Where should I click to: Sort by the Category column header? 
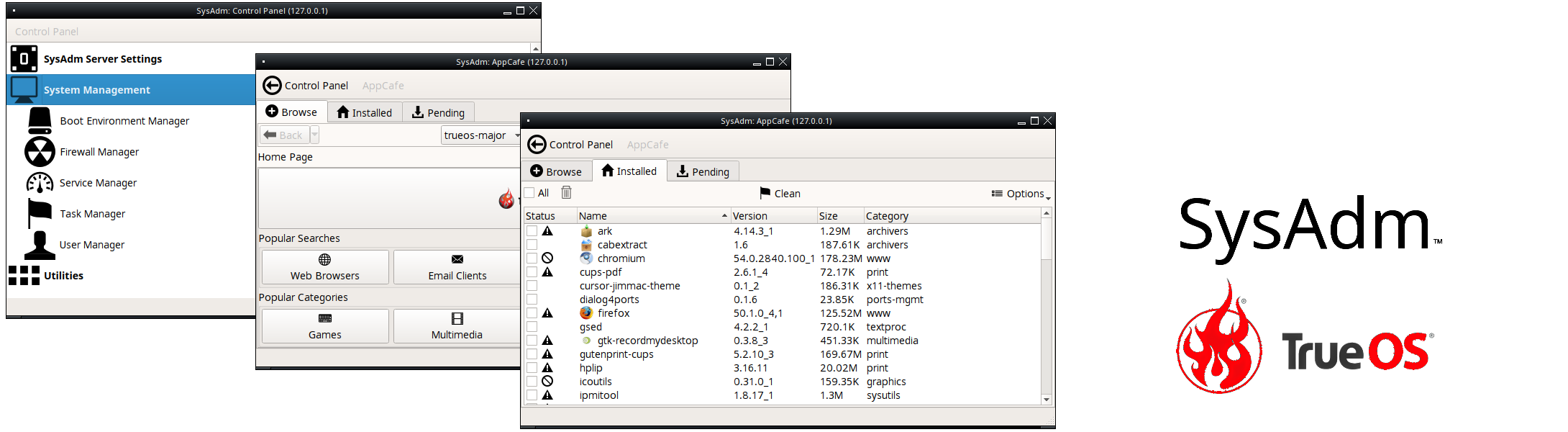click(952, 216)
